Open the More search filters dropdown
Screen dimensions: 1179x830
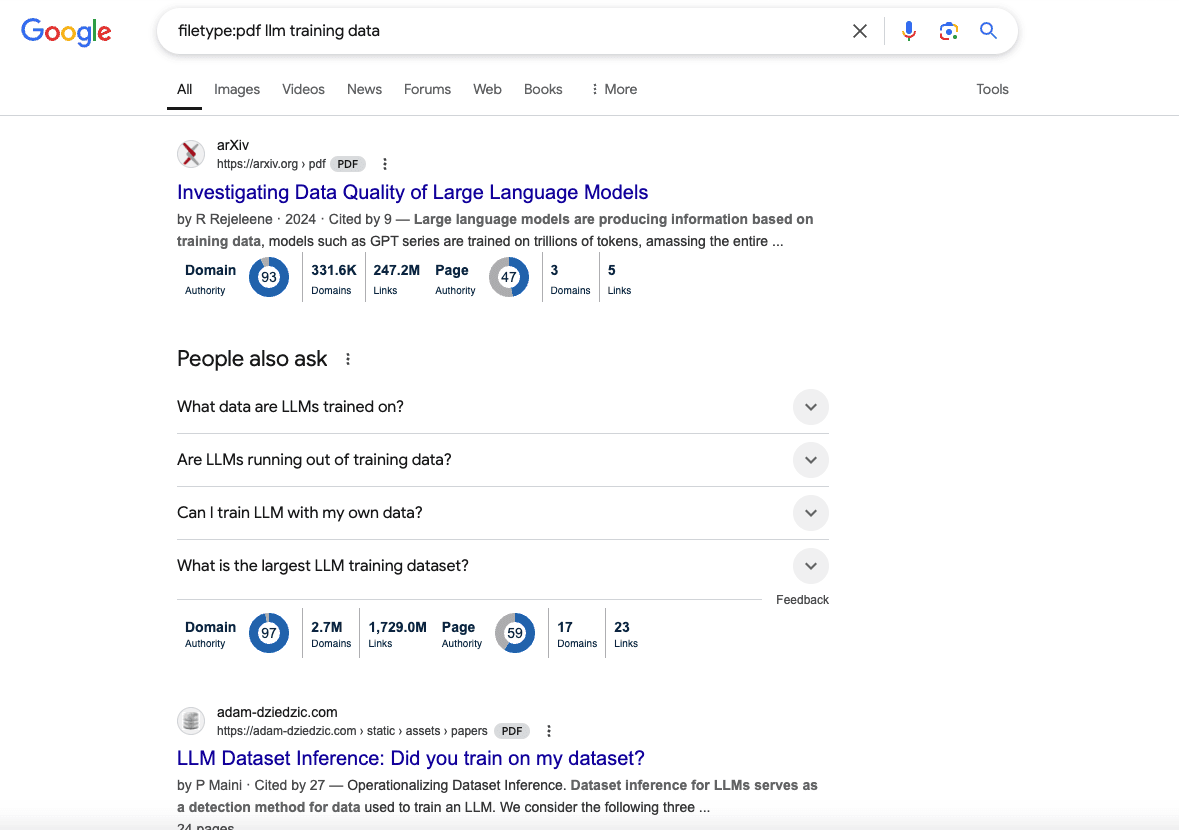tap(613, 89)
